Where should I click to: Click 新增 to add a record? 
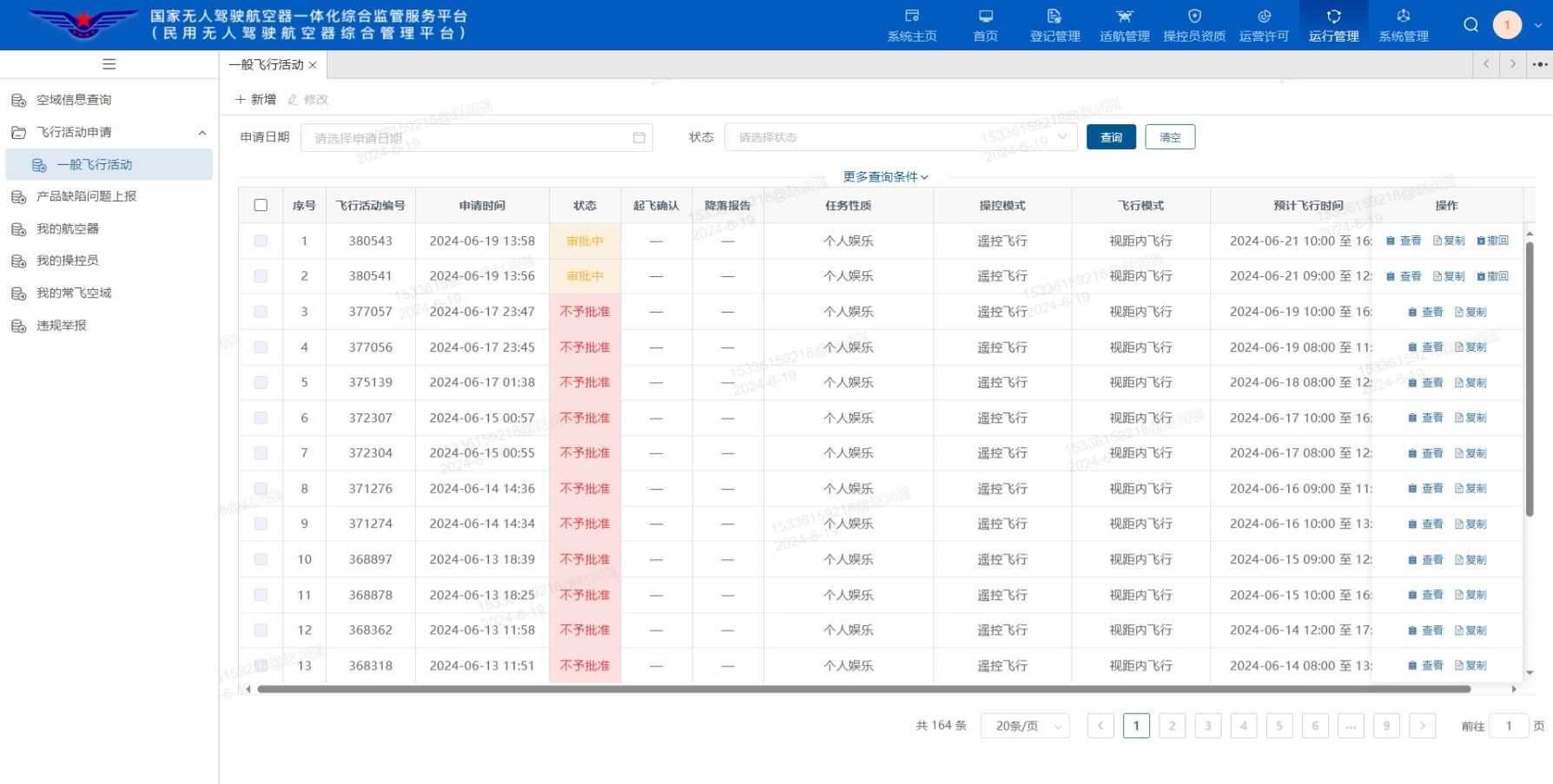[255, 100]
